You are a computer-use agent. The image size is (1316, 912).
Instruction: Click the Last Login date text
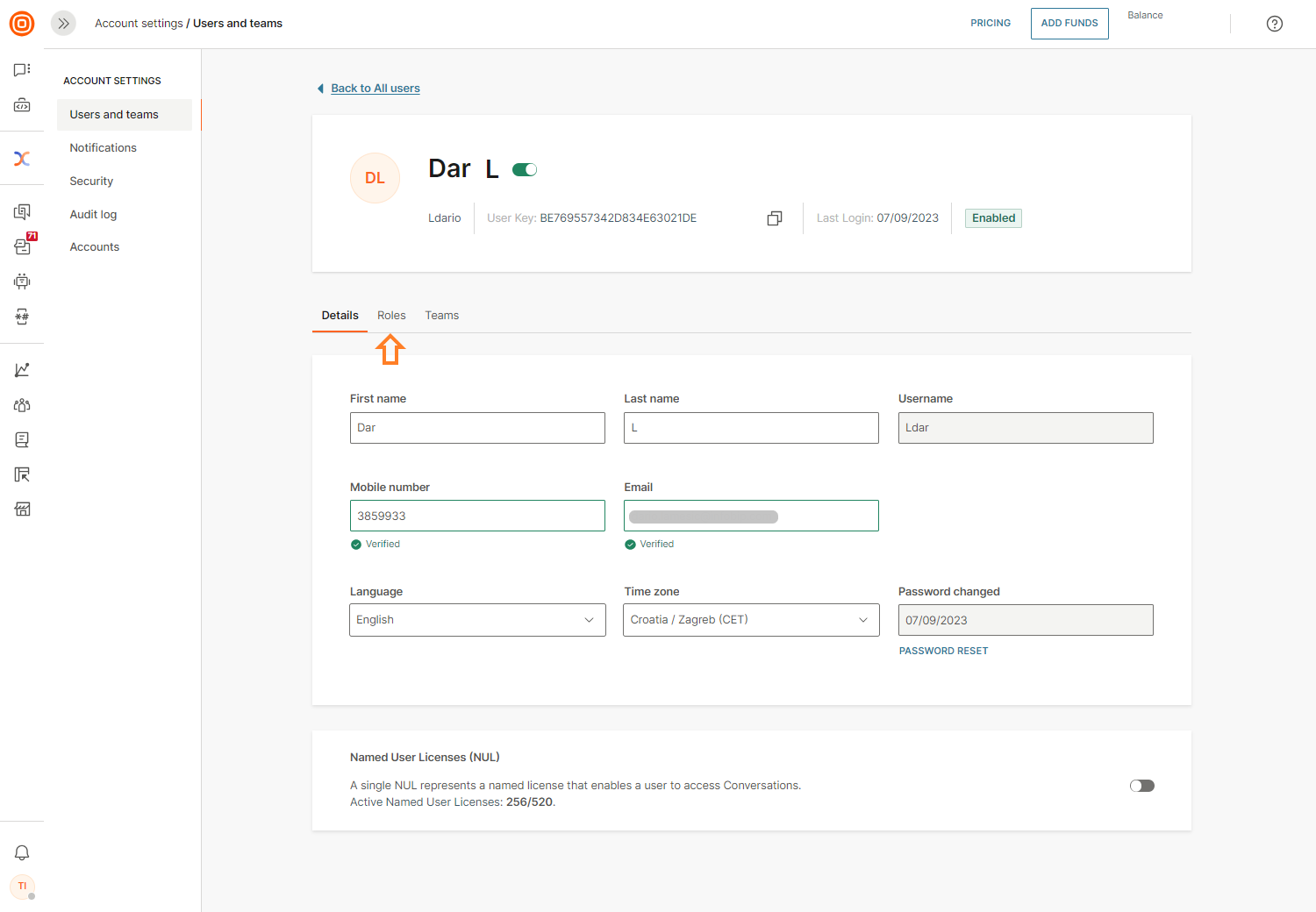pyautogui.click(x=907, y=218)
